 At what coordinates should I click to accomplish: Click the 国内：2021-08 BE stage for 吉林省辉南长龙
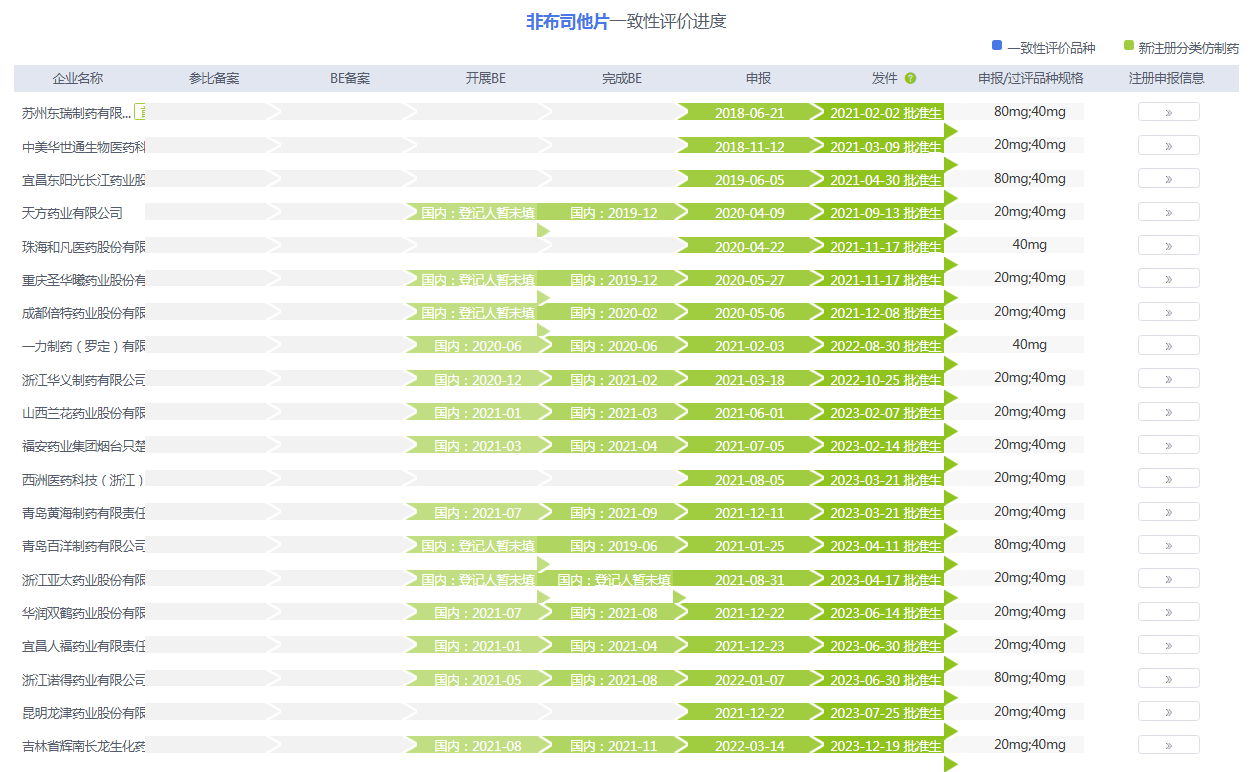point(477,745)
